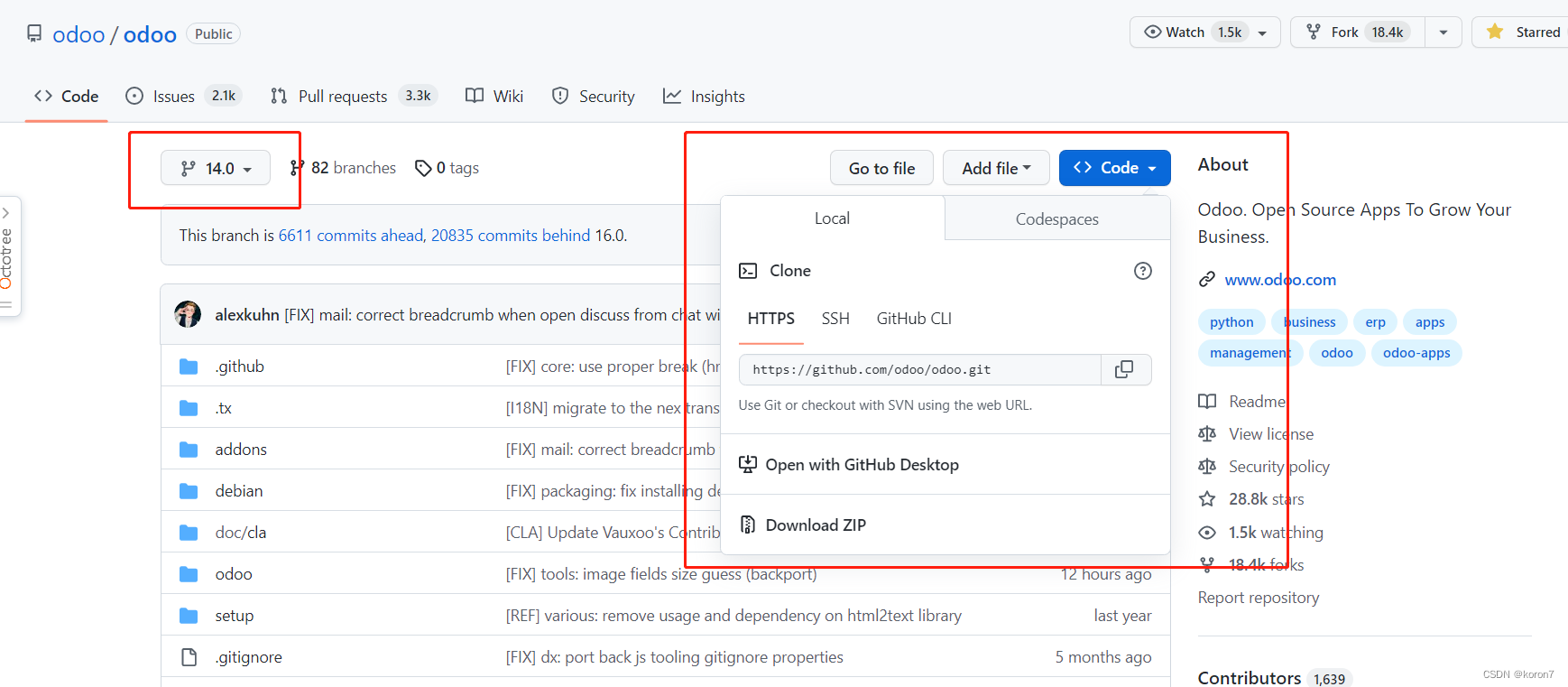Expand the Fork options arrow
The image size is (1568, 687).
coord(1443,32)
